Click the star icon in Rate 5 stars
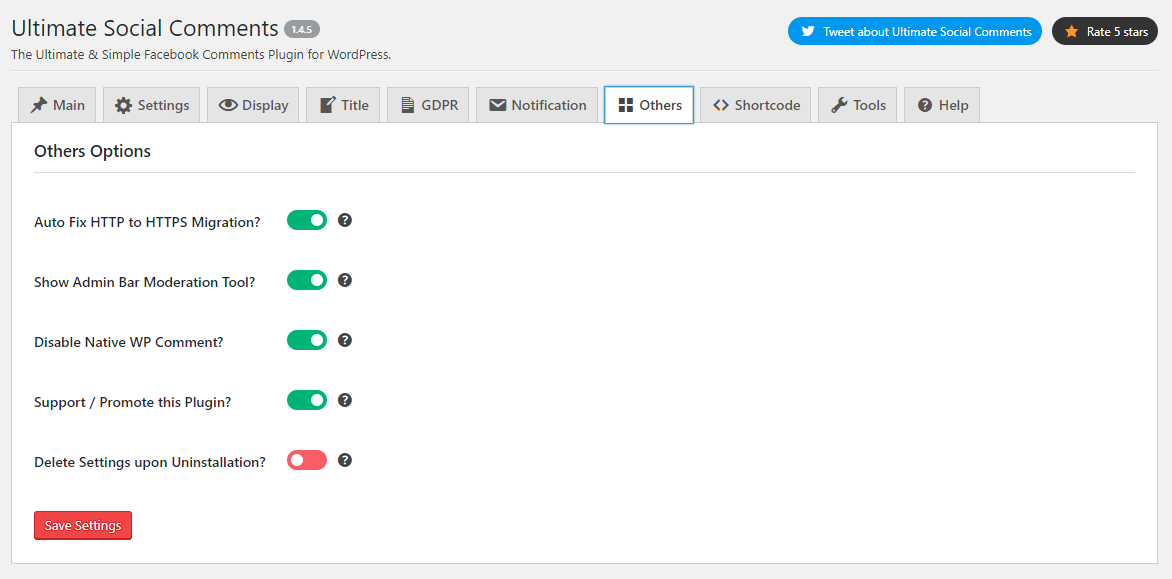Screen dimensions: 1172x579 [x=1071, y=32]
